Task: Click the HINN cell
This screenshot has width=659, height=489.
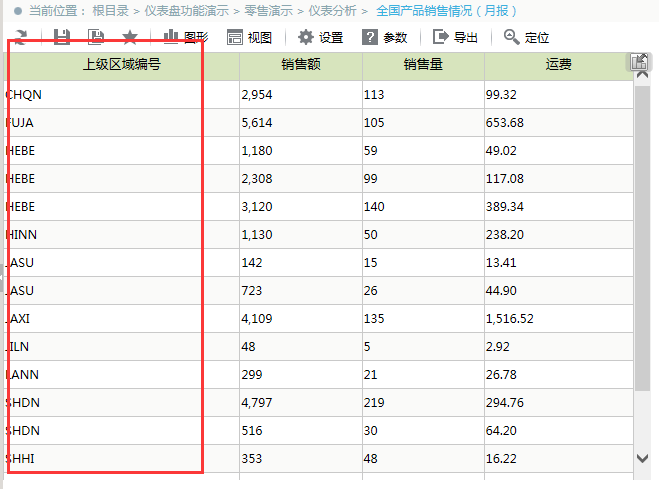Action: pyautogui.click(x=122, y=234)
